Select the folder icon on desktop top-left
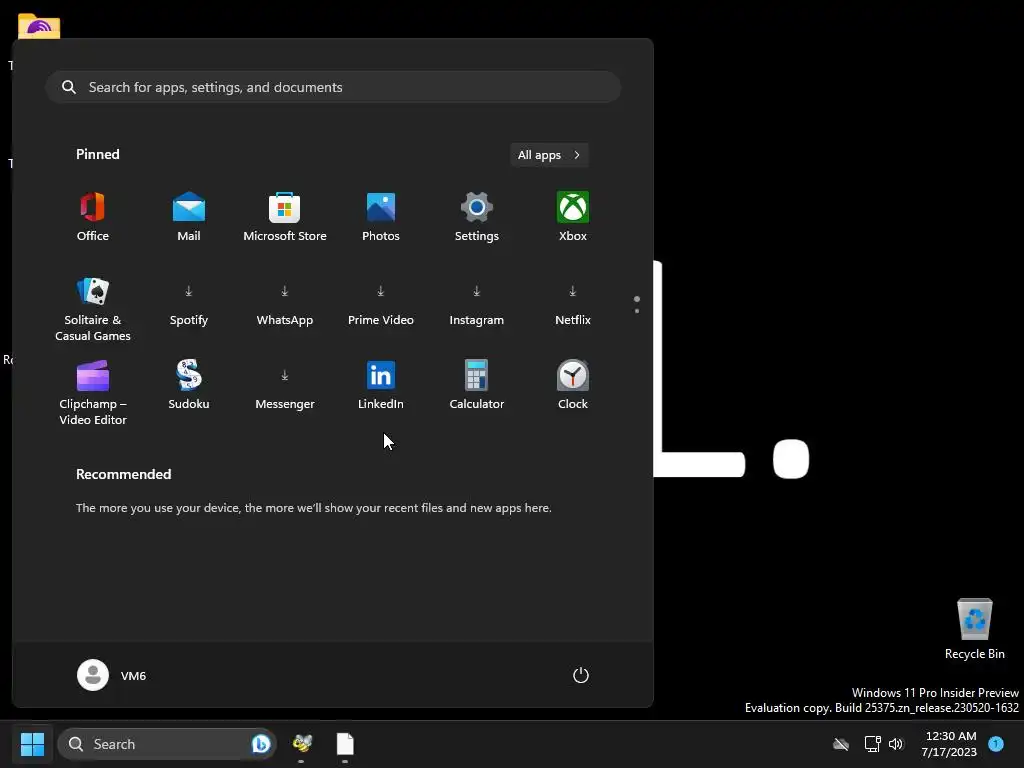1024x768 pixels. [x=39, y=25]
